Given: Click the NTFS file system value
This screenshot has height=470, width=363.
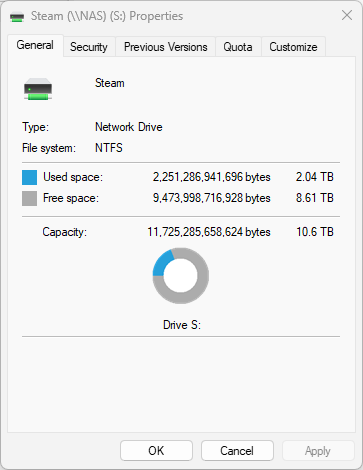Looking at the screenshot, I should (x=109, y=148).
